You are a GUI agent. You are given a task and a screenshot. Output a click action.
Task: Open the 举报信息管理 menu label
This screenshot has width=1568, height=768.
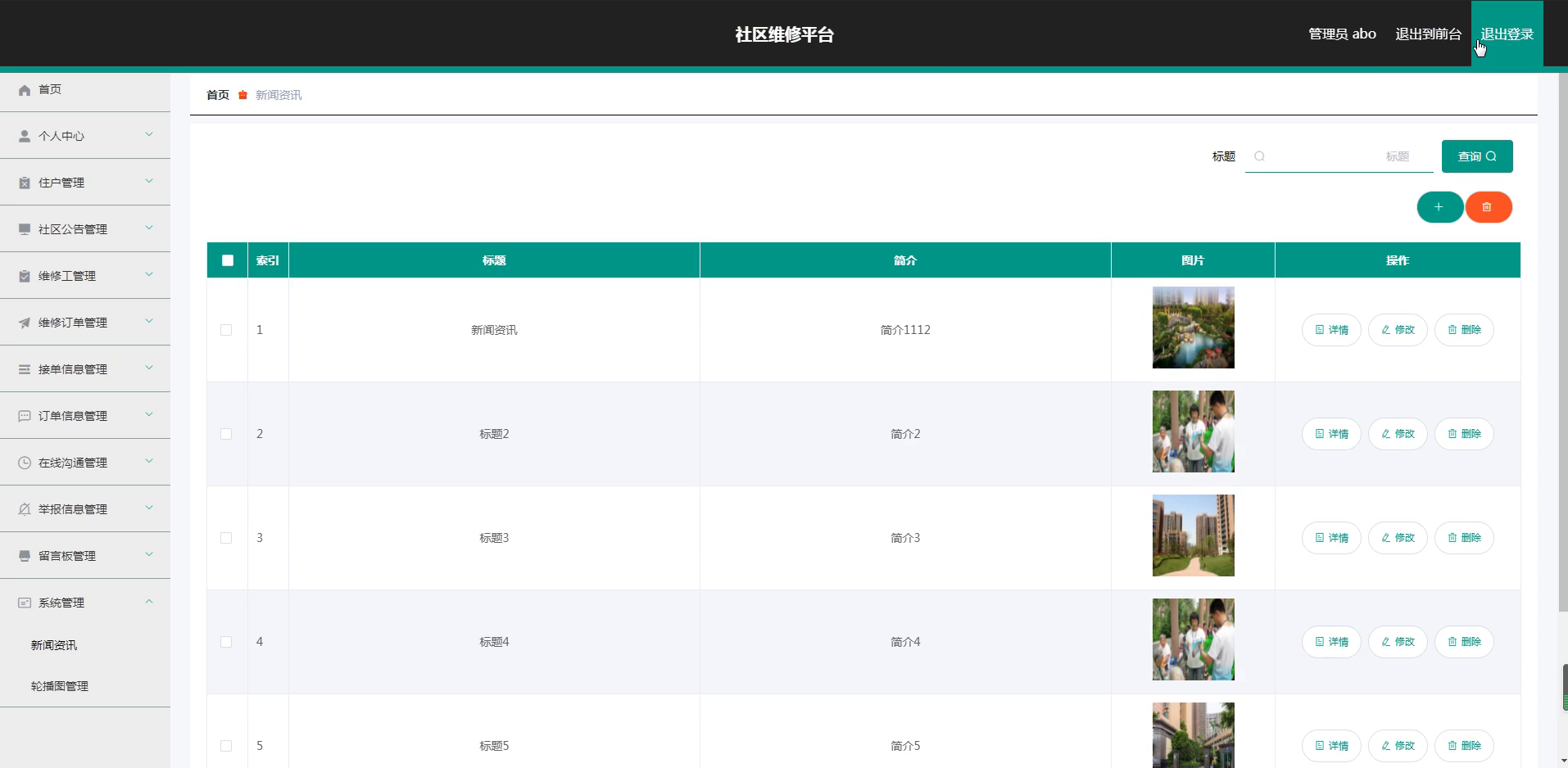click(x=73, y=509)
